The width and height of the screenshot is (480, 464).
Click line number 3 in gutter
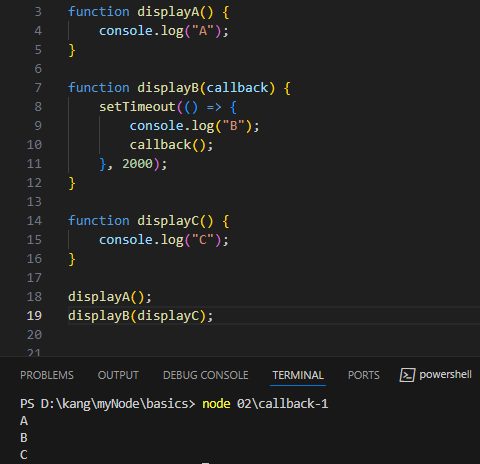tap(38, 12)
